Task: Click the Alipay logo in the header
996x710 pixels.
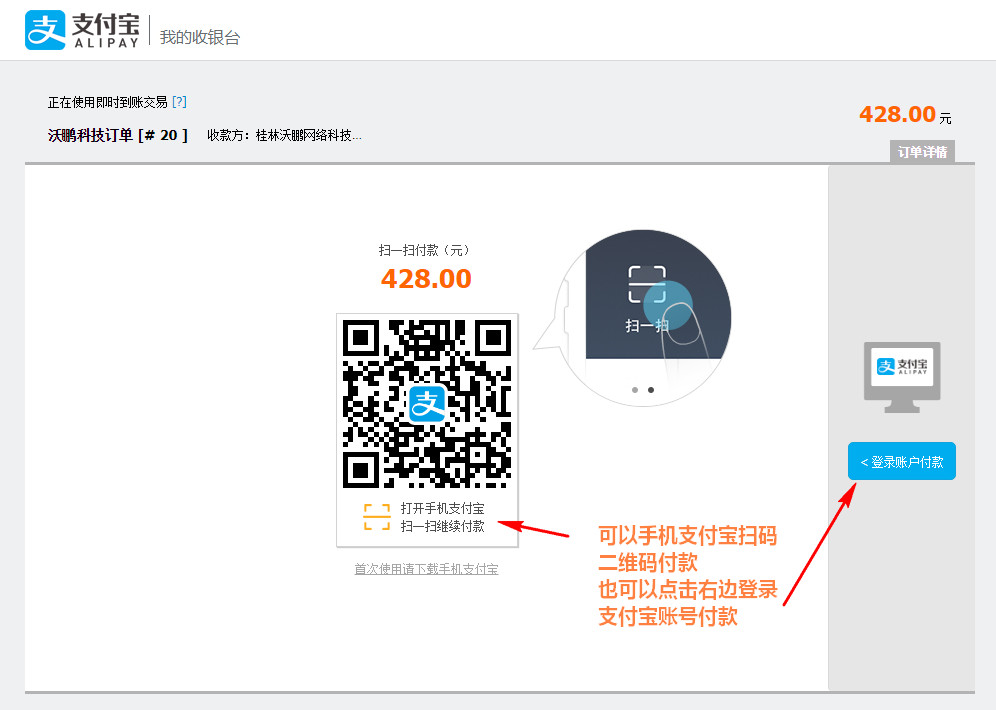Action: 82,30
